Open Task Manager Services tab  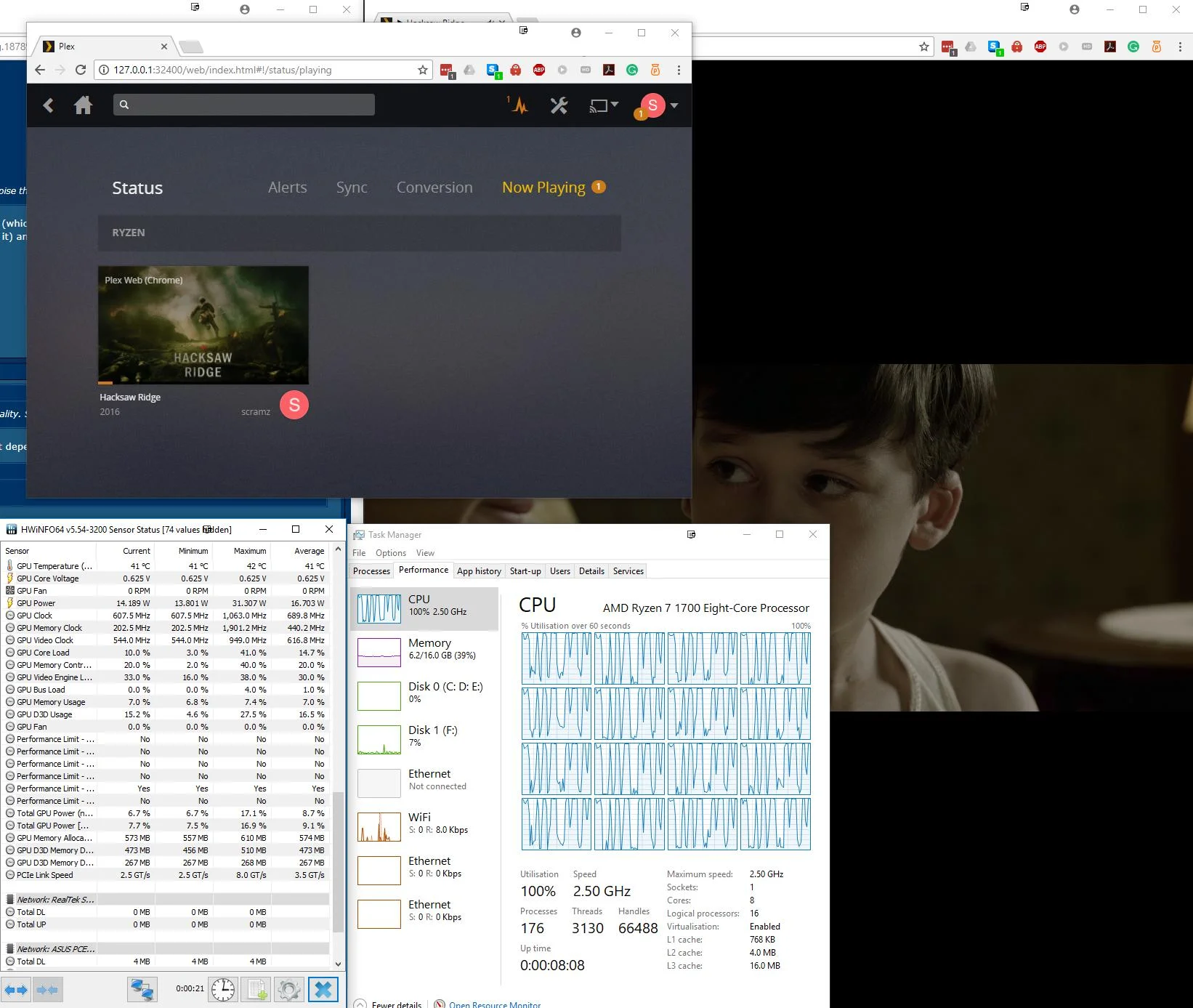[x=628, y=571]
